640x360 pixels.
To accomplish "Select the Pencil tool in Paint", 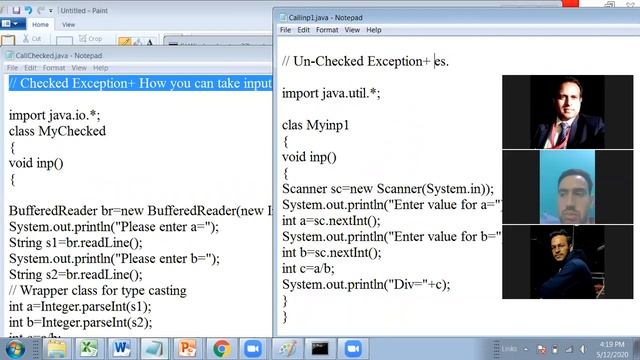I will [x=124, y=41].
